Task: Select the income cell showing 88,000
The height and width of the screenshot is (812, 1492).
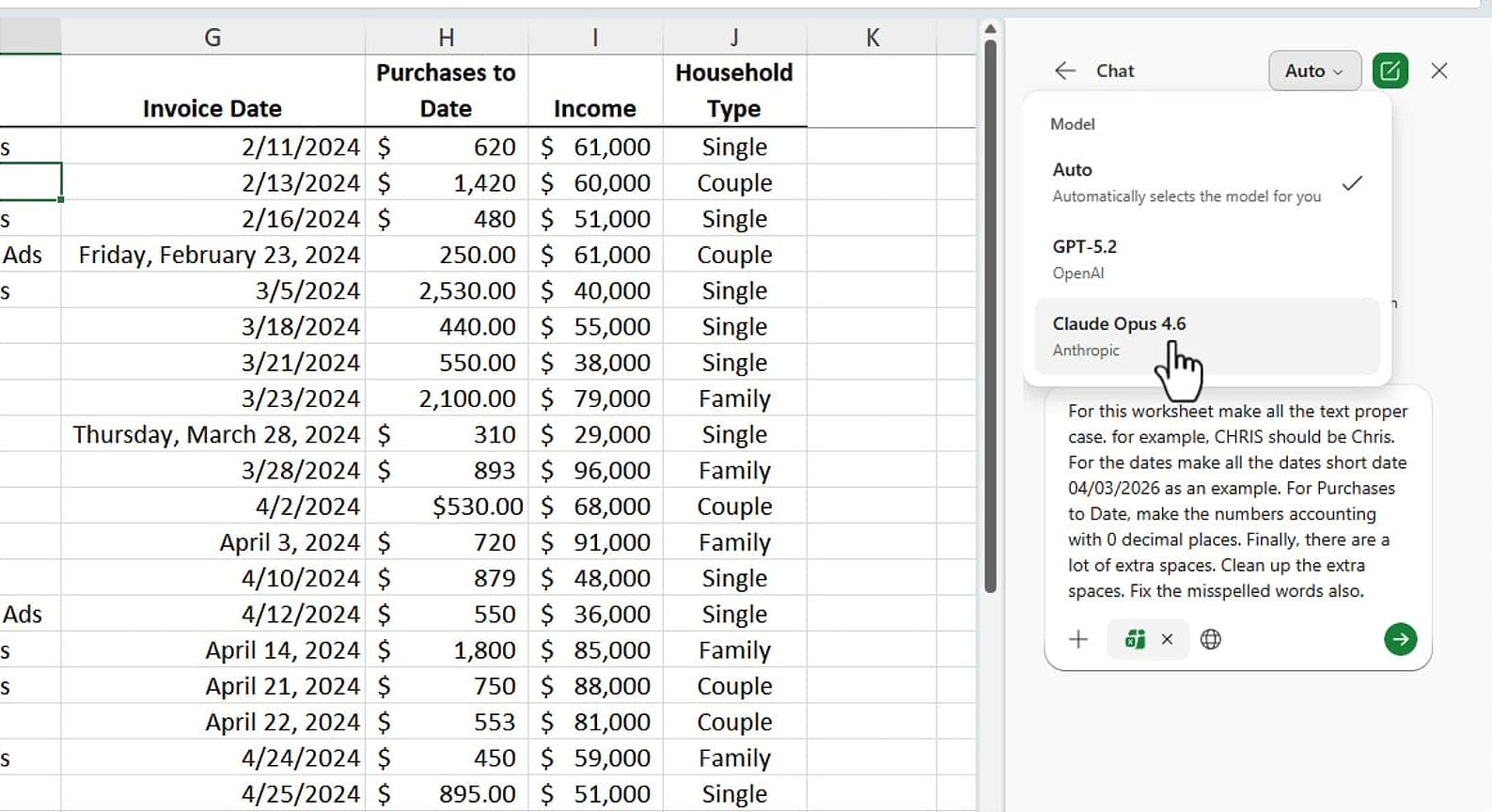Action: 595,686
